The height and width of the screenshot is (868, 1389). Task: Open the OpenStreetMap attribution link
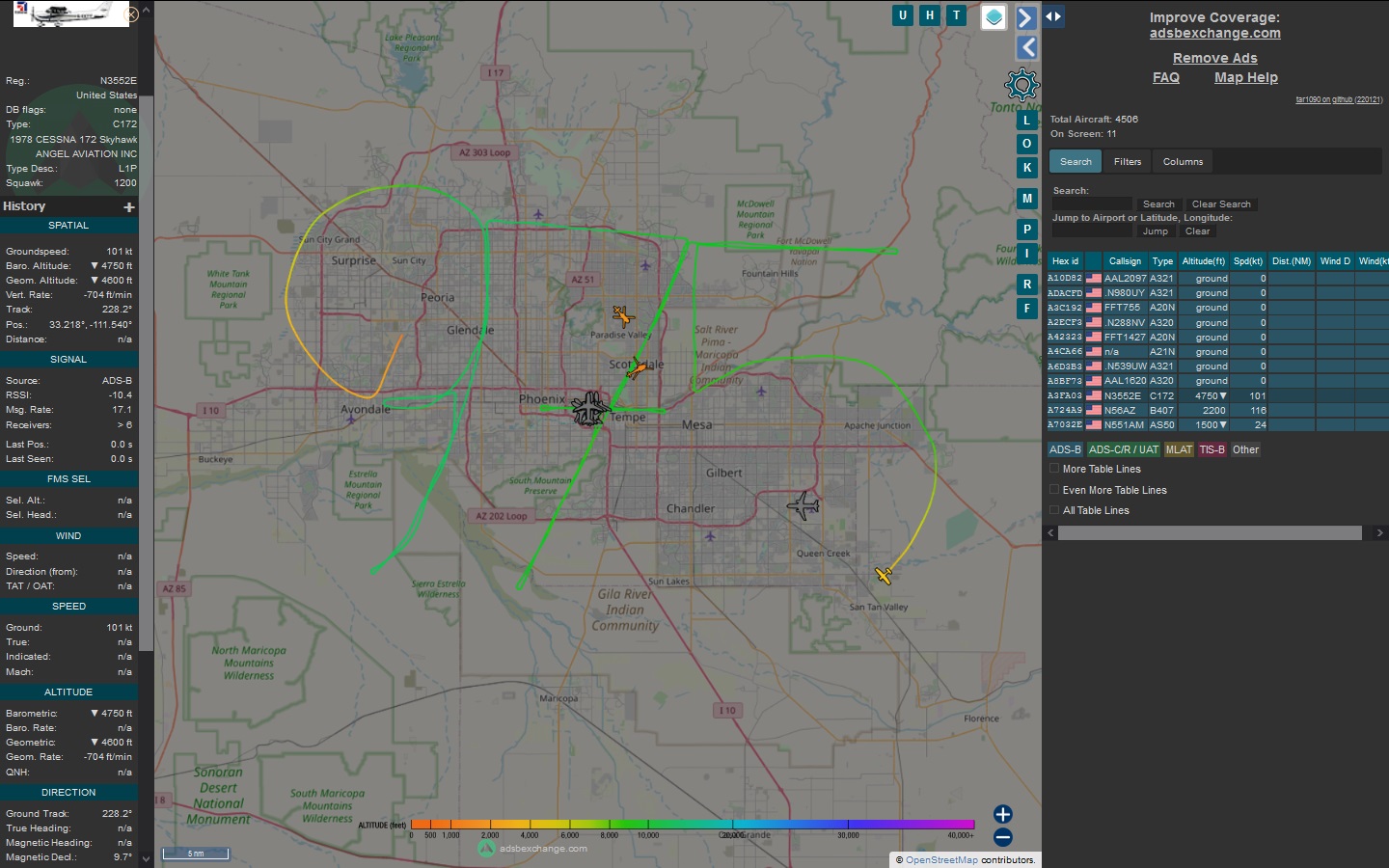coord(940,859)
